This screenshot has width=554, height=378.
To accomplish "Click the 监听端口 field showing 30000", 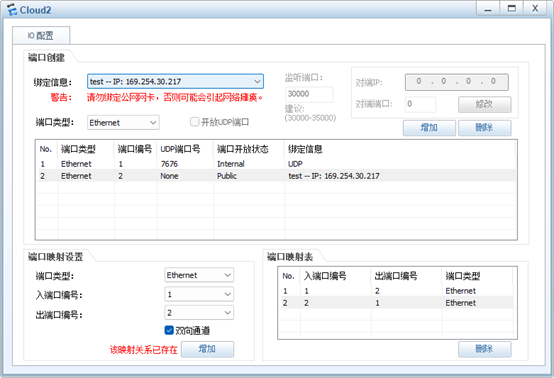I will [309, 94].
